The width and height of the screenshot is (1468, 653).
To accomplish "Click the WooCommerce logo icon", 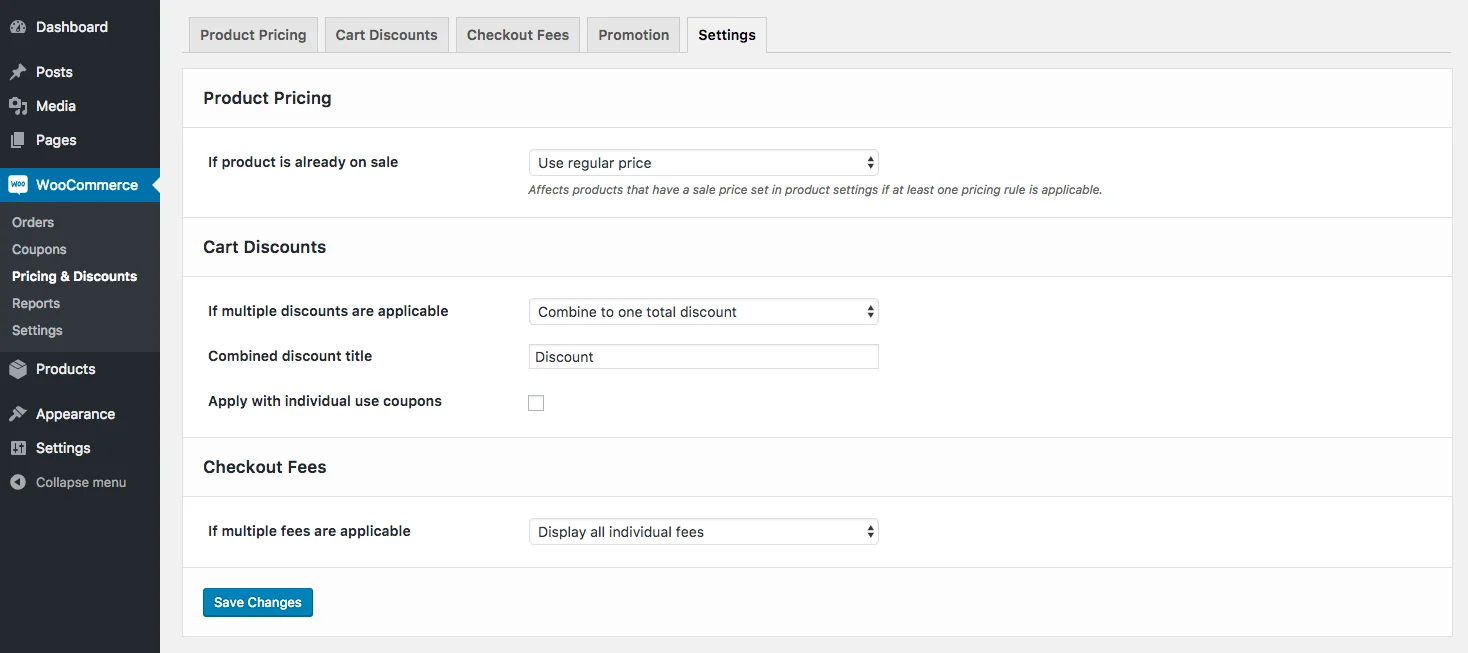I will (18, 185).
